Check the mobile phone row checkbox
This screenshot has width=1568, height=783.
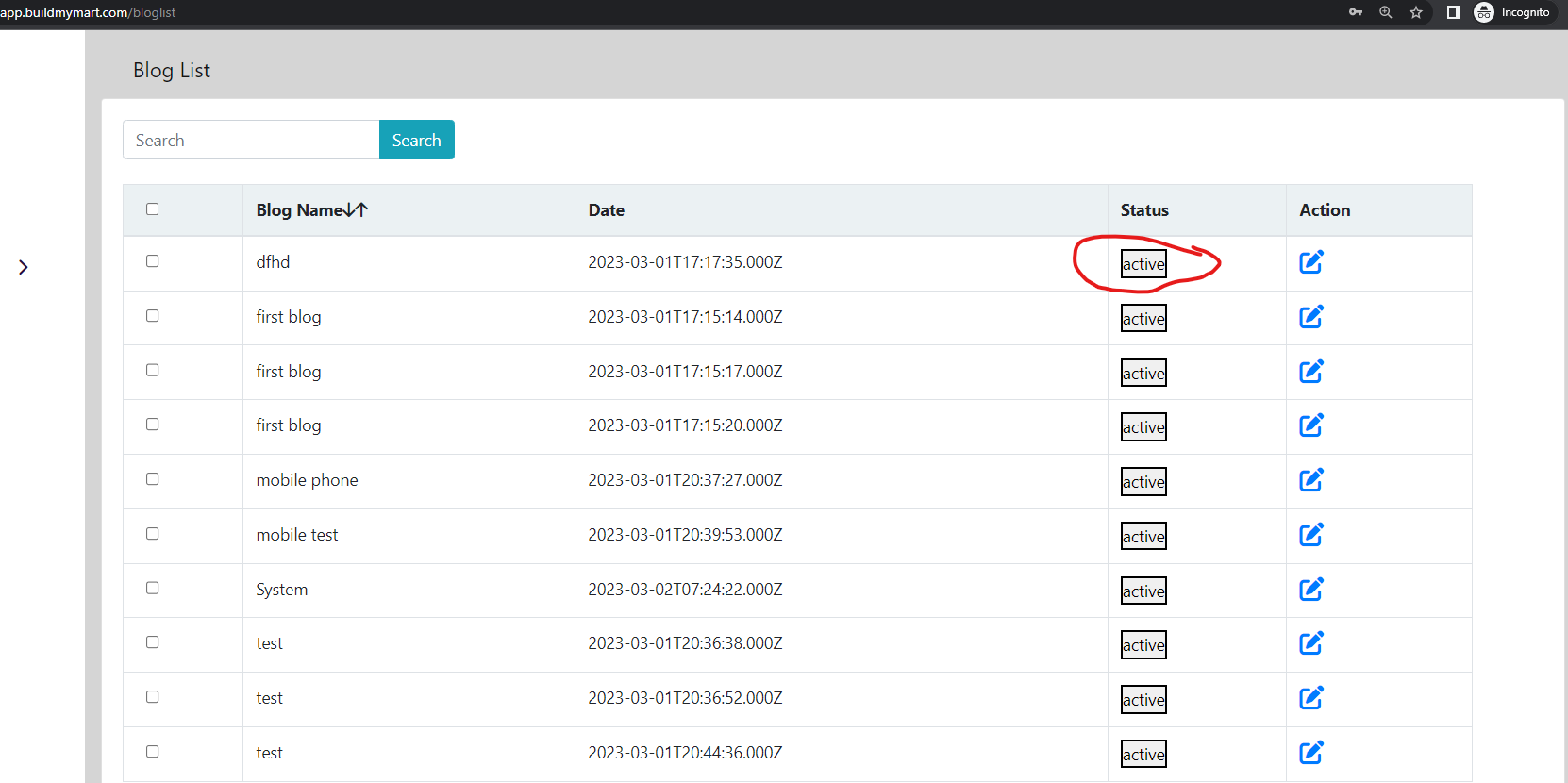coord(152,479)
